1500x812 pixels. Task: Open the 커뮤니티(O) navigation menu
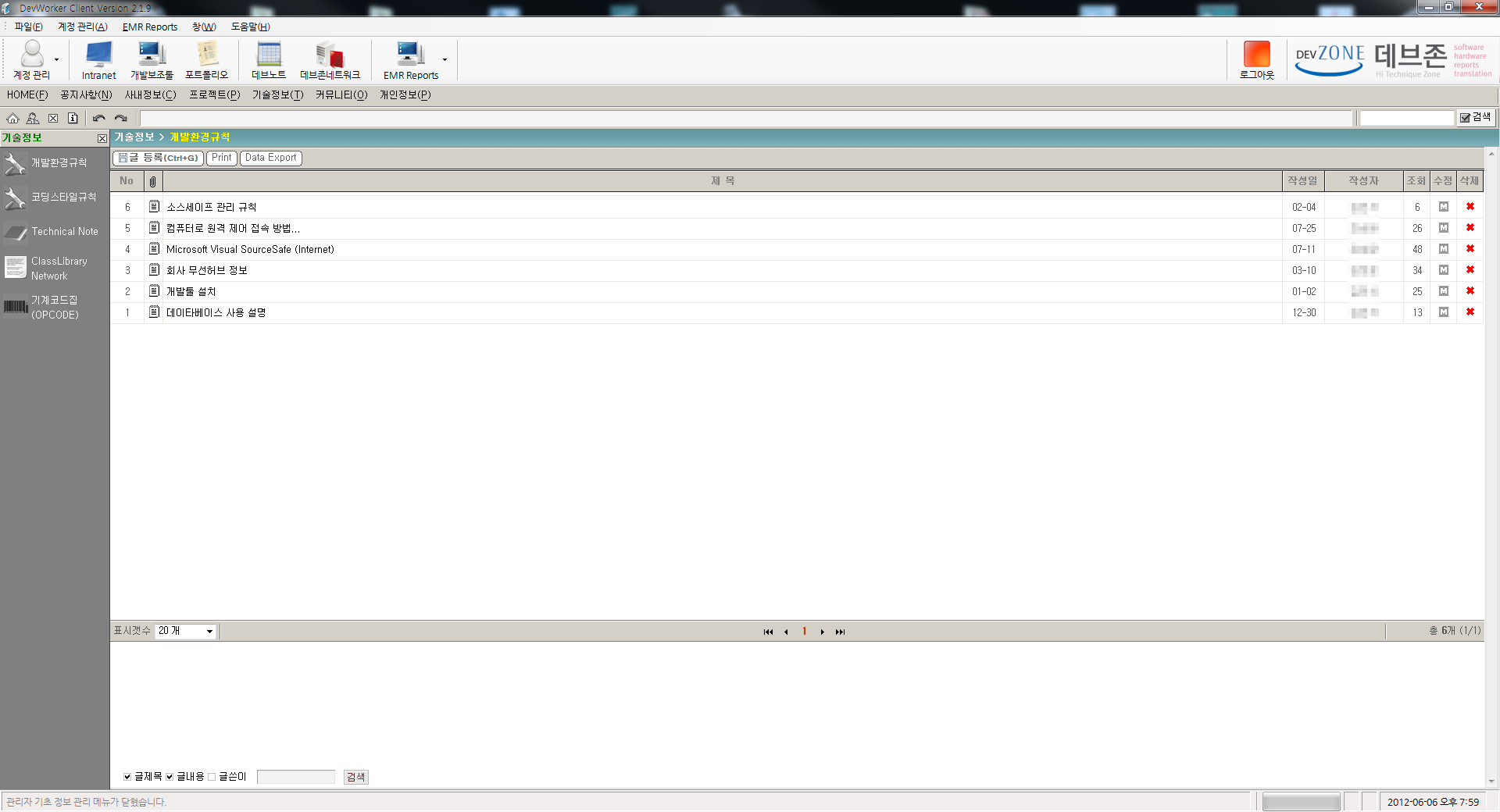(x=341, y=95)
